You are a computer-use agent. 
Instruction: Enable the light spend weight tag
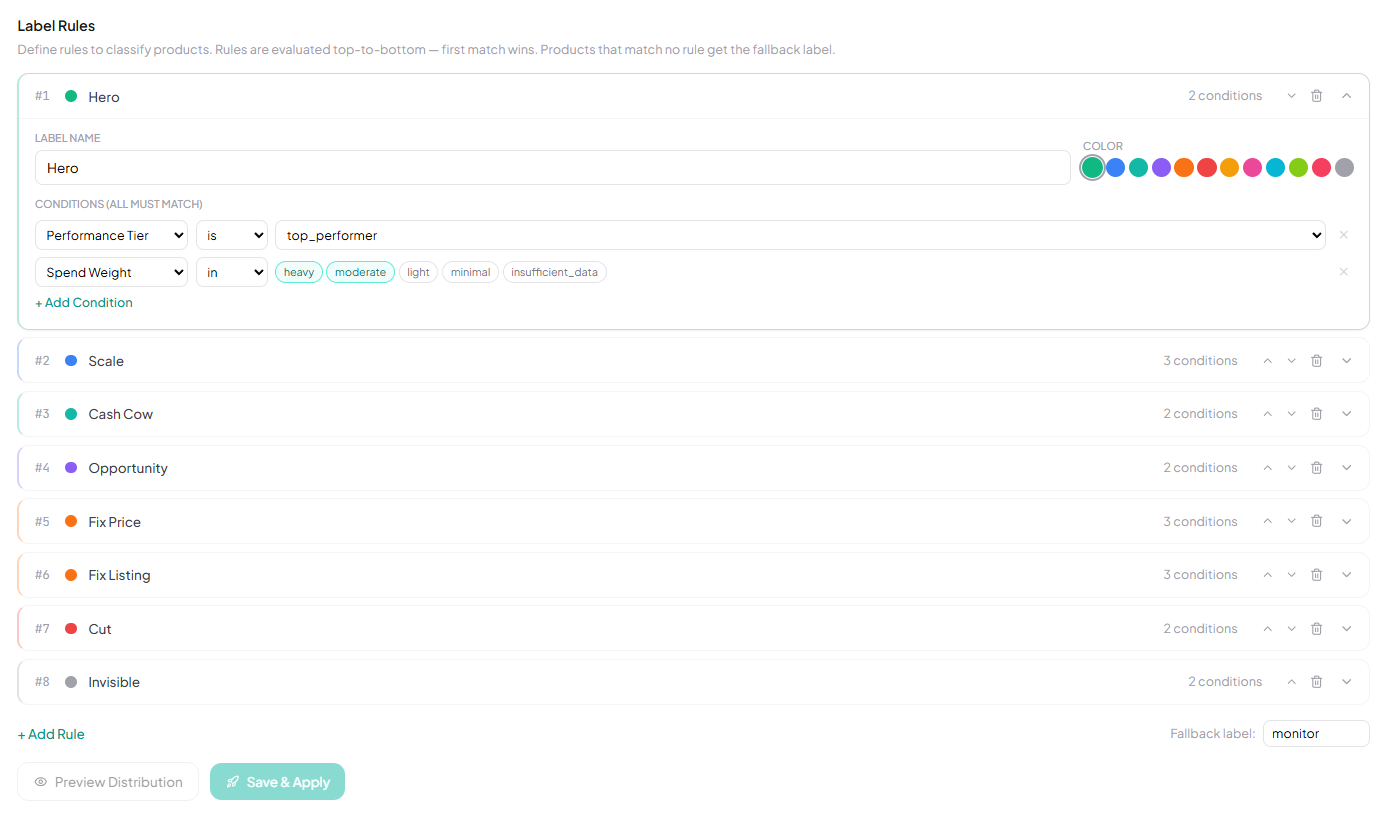(x=418, y=271)
